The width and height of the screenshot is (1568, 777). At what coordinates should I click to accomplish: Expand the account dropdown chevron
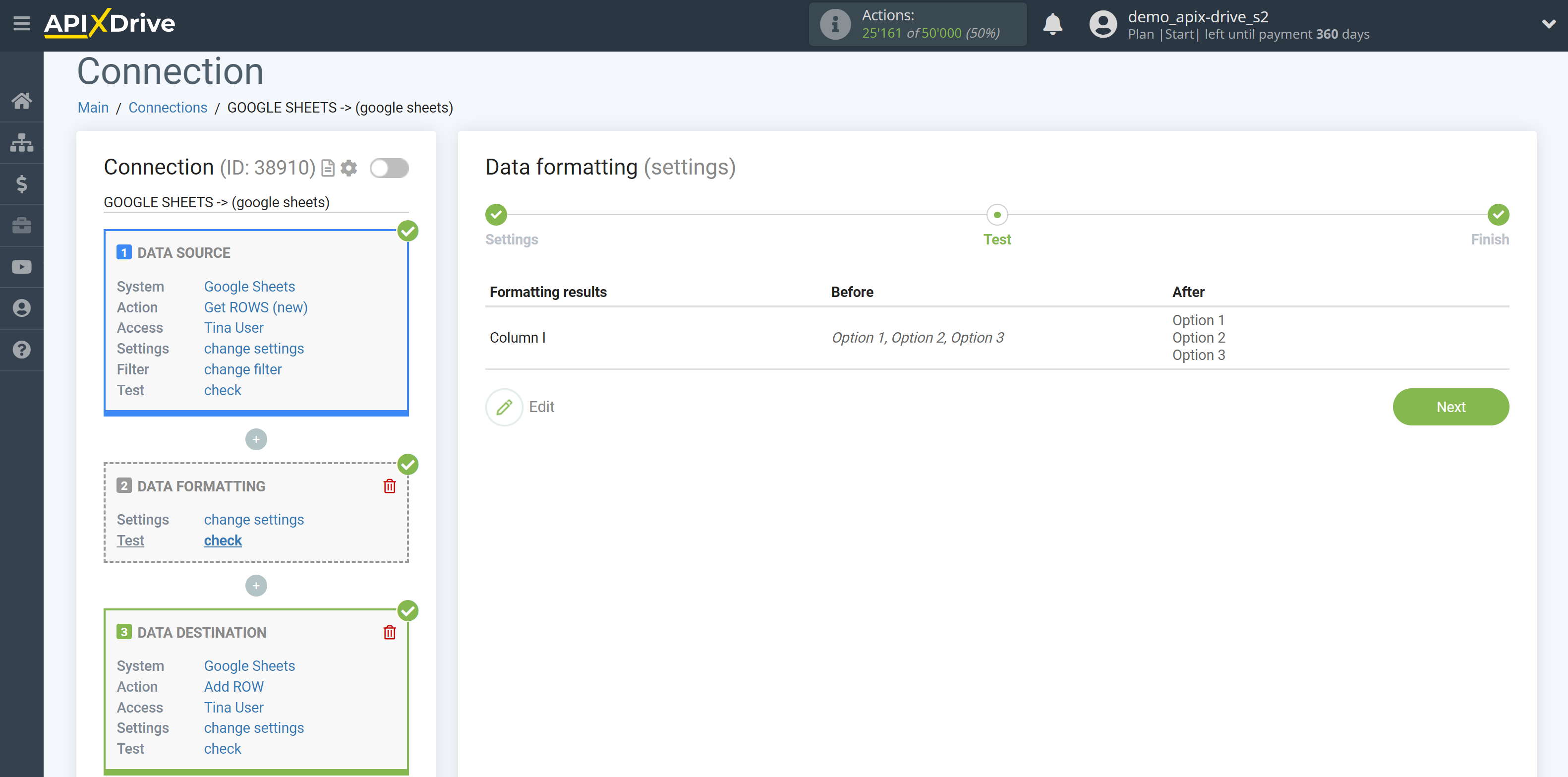pyautogui.click(x=1549, y=24)
